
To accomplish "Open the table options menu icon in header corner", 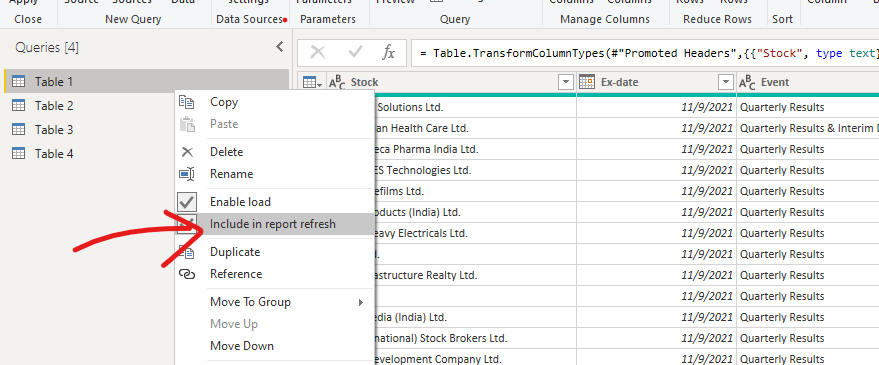I will 312,82.
